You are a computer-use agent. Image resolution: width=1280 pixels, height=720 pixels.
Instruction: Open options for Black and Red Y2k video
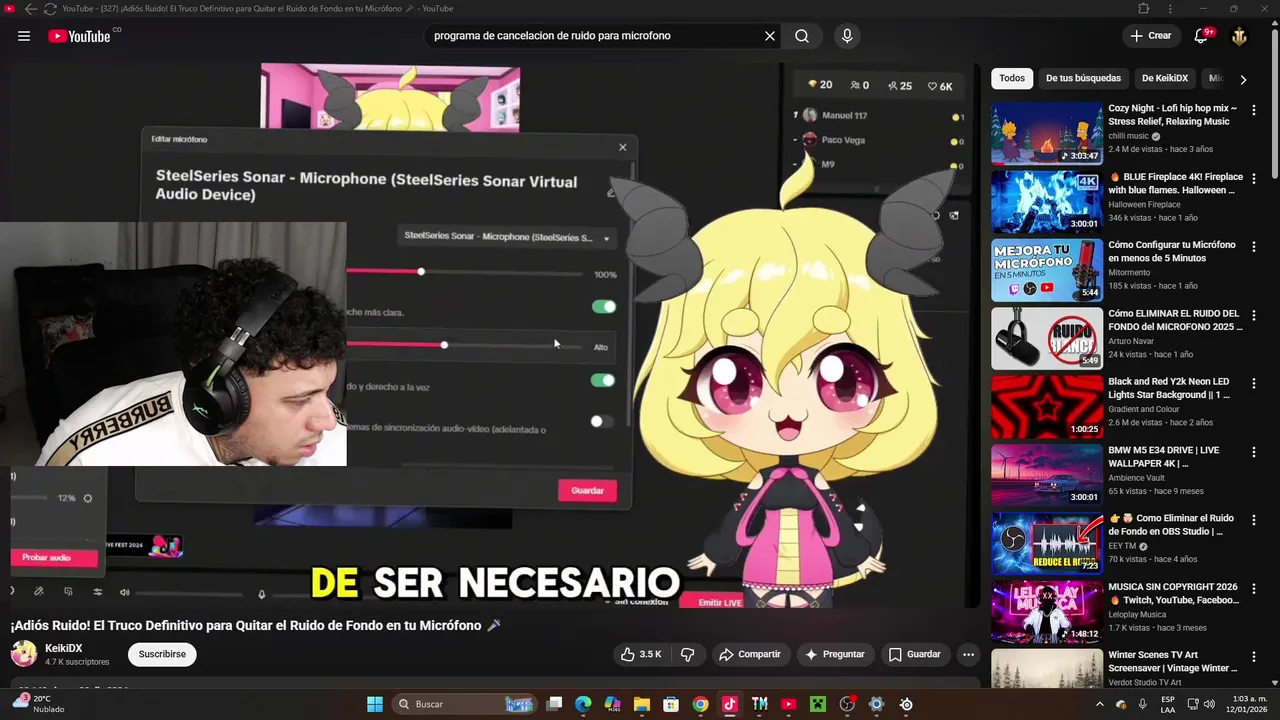(x=1254, y=383)
